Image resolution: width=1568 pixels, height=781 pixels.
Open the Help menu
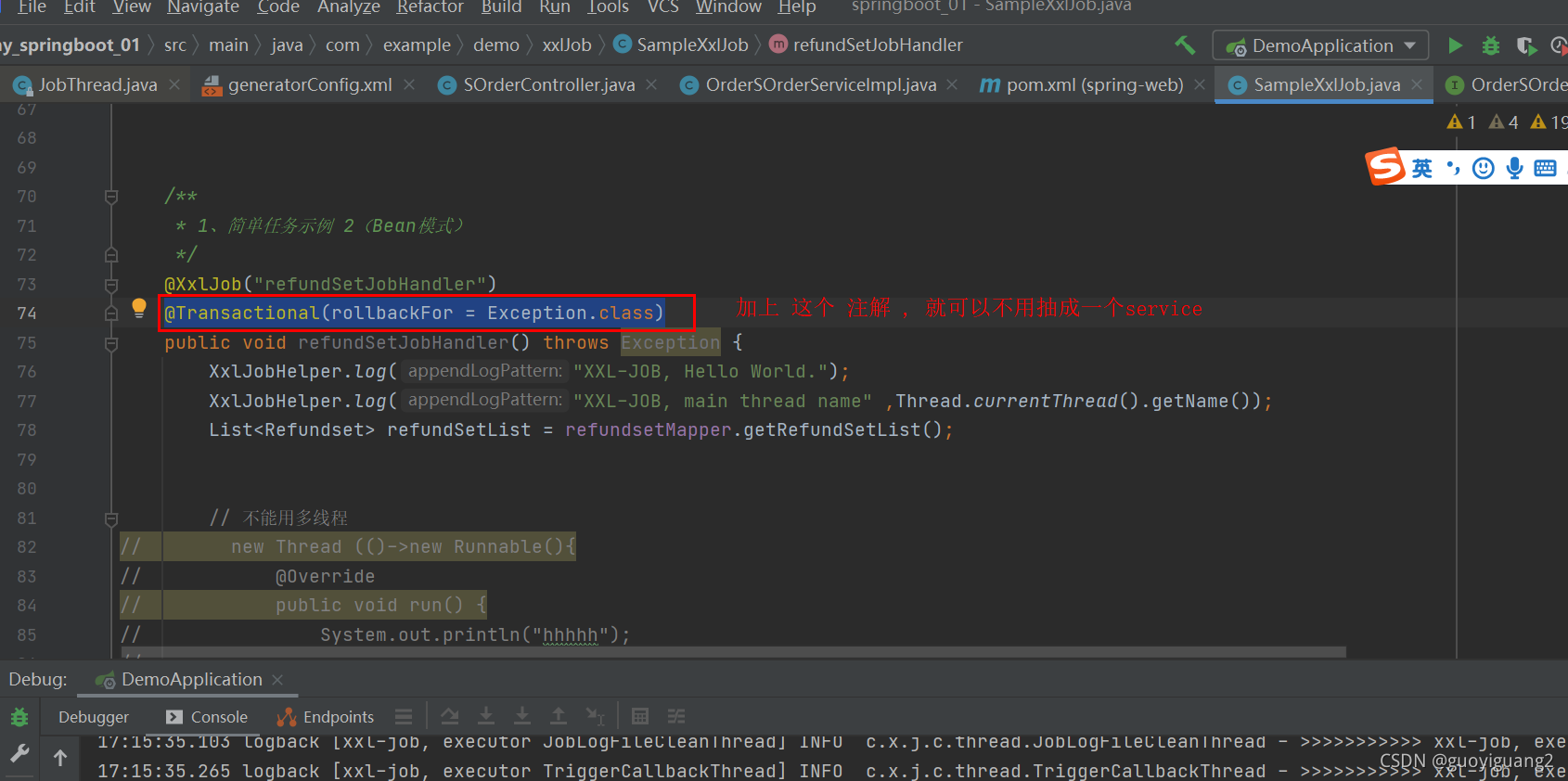[x=797, y=6]
